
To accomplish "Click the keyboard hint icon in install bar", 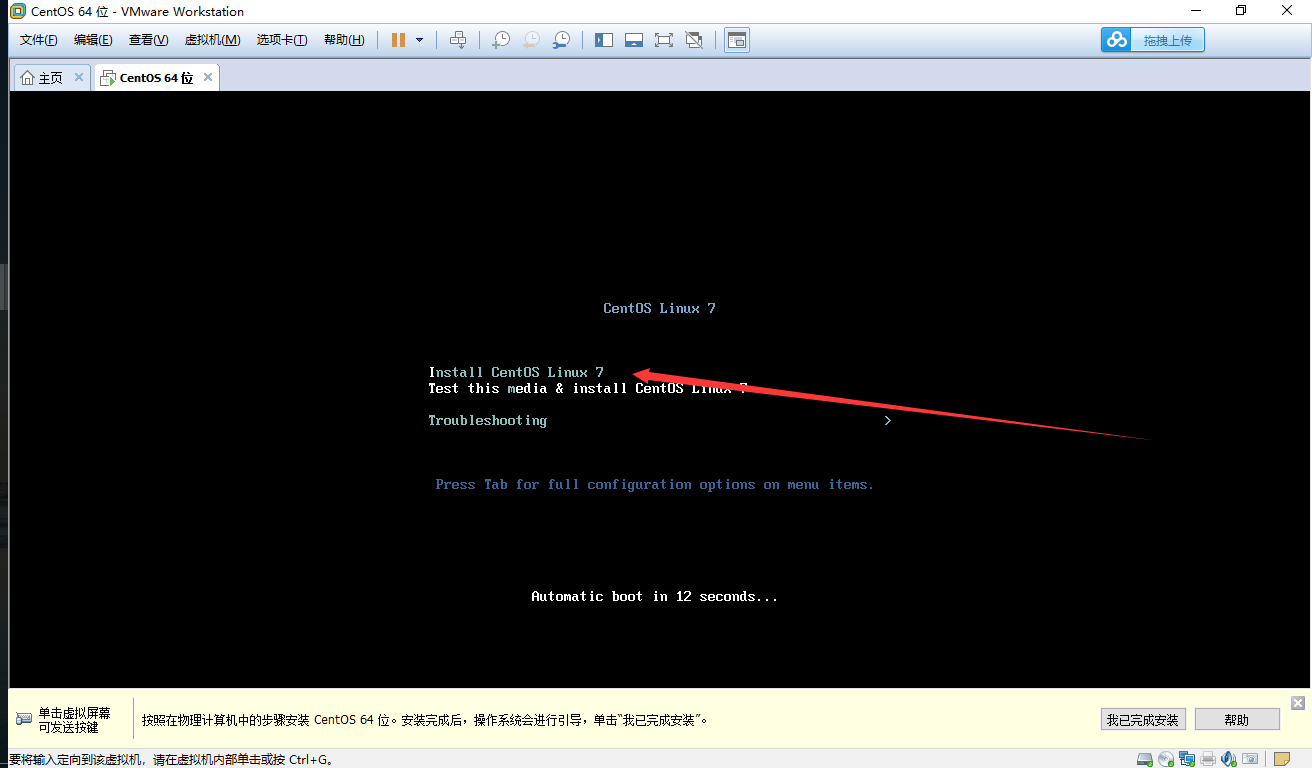I will pos(24,719).
